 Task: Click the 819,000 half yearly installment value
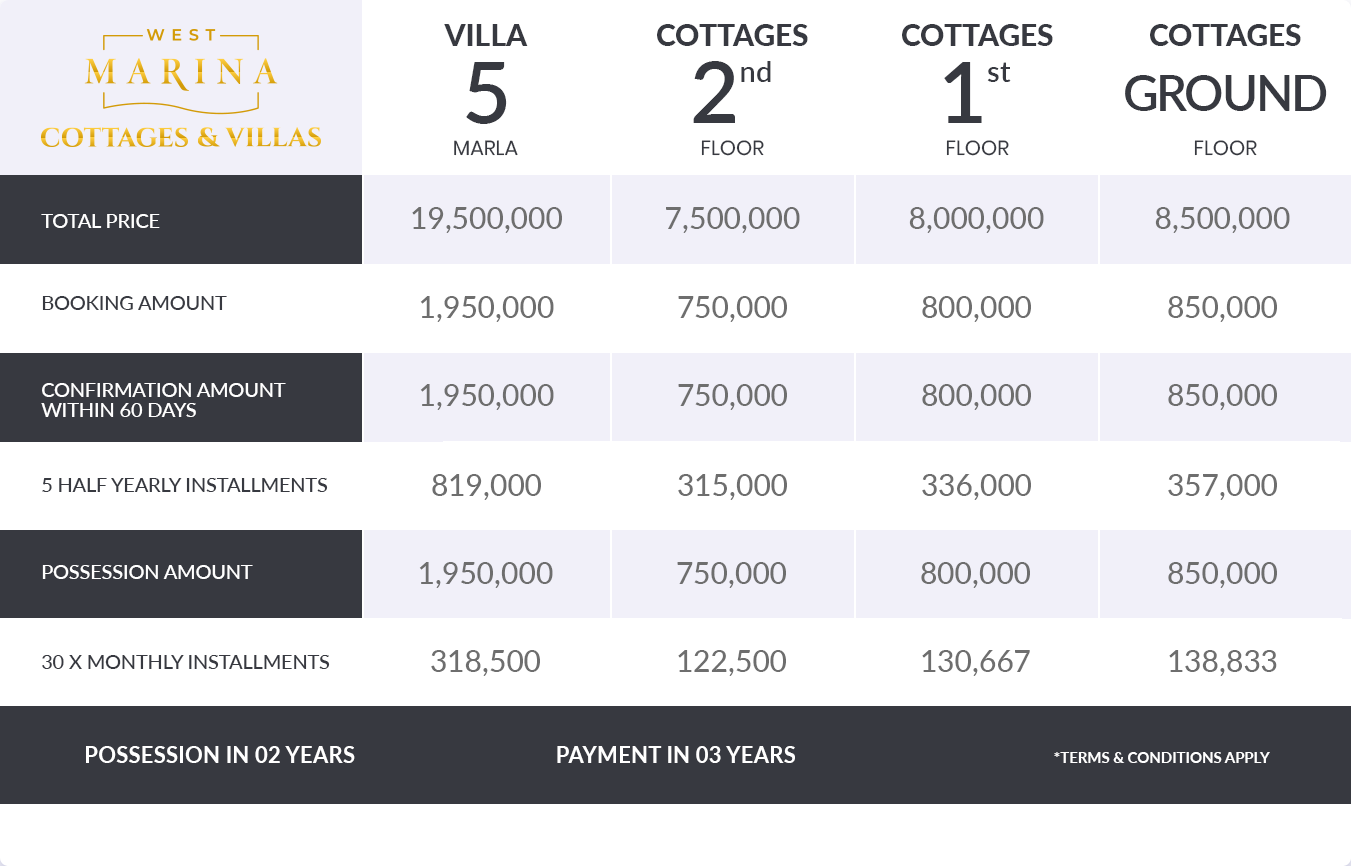click(x=486, y=485)
